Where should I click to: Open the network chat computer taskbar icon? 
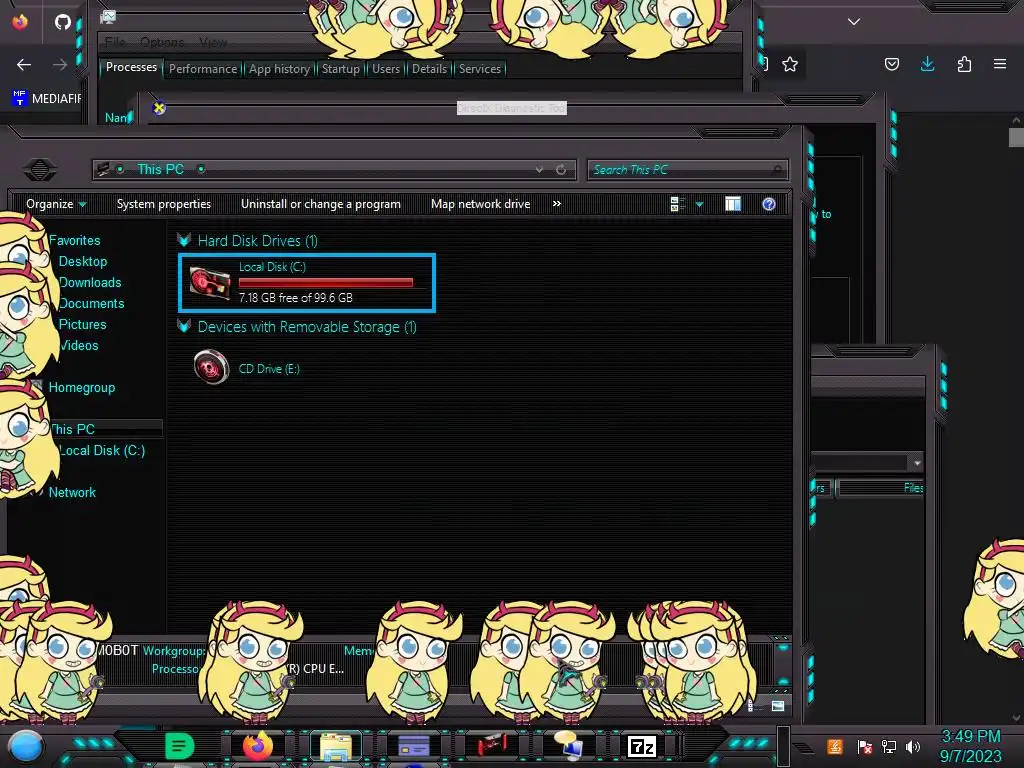click(x=568, y=746)
